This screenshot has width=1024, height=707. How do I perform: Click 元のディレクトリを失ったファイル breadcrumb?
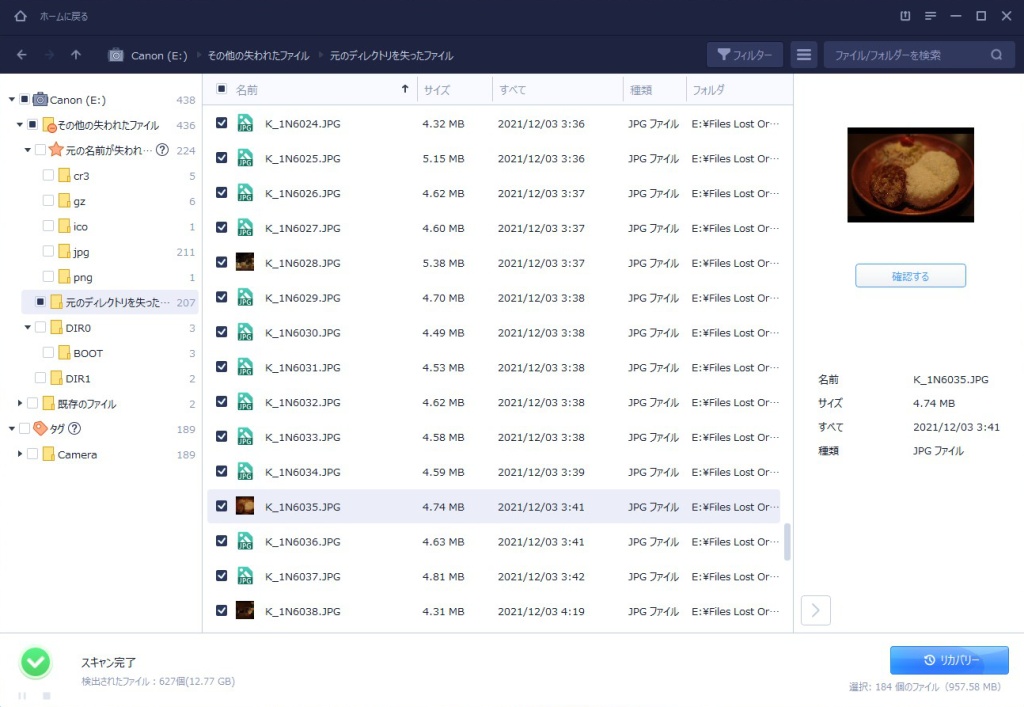coord(391,55)
